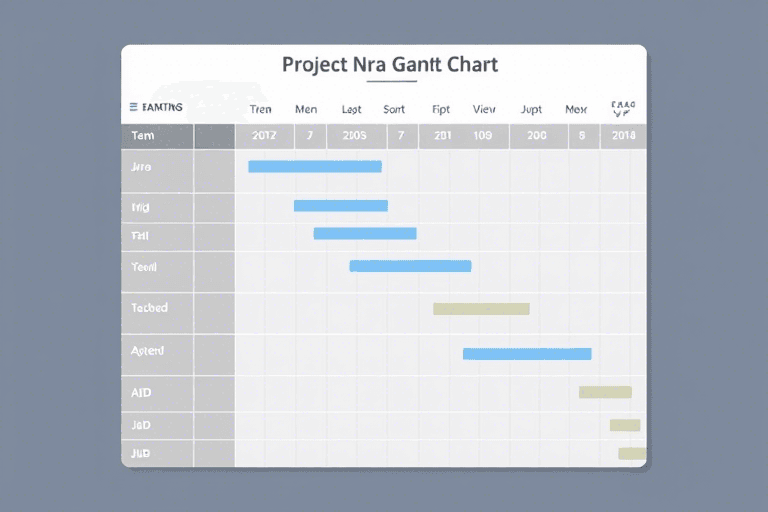Click the Tem column header
The width and height of the screenshot is (768, 512).
click(x=143, y=136)
